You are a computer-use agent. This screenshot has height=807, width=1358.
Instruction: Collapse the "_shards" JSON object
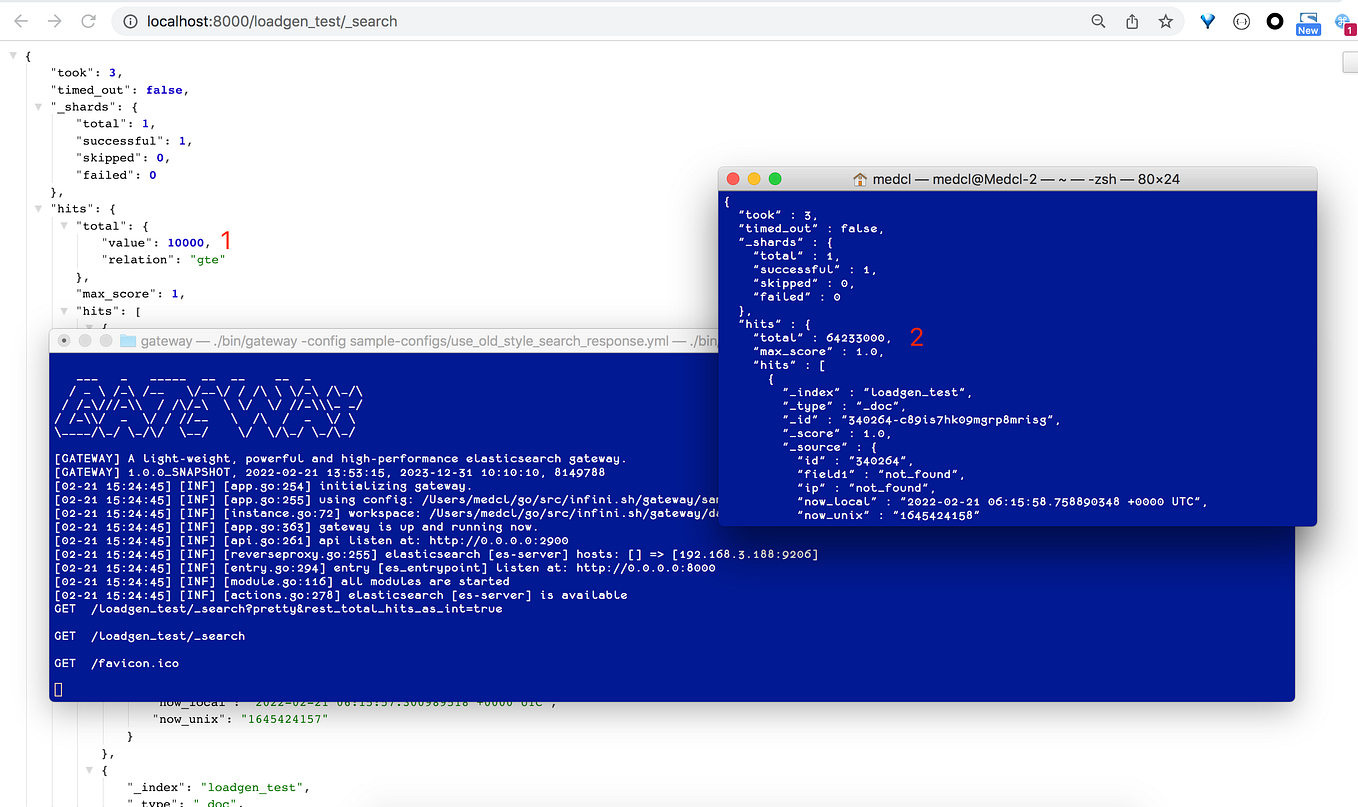(x=38, y=106)
